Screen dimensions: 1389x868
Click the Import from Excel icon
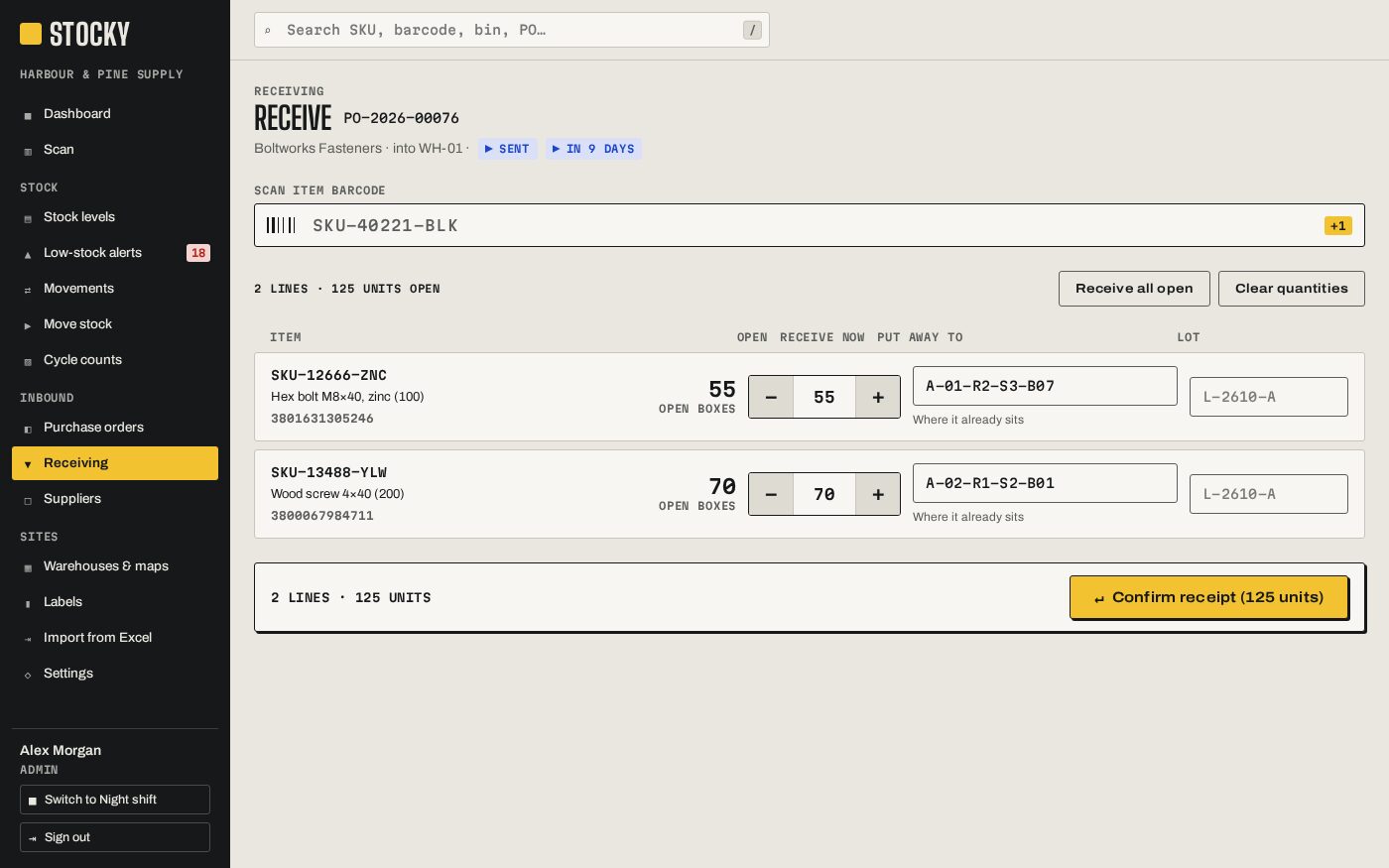[28, 639]
